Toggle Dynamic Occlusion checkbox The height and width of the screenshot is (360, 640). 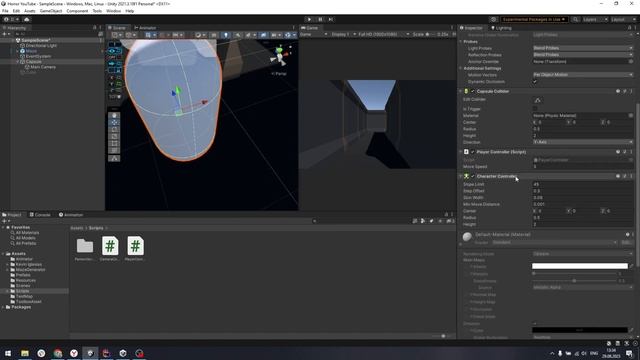tap(535, 82)
